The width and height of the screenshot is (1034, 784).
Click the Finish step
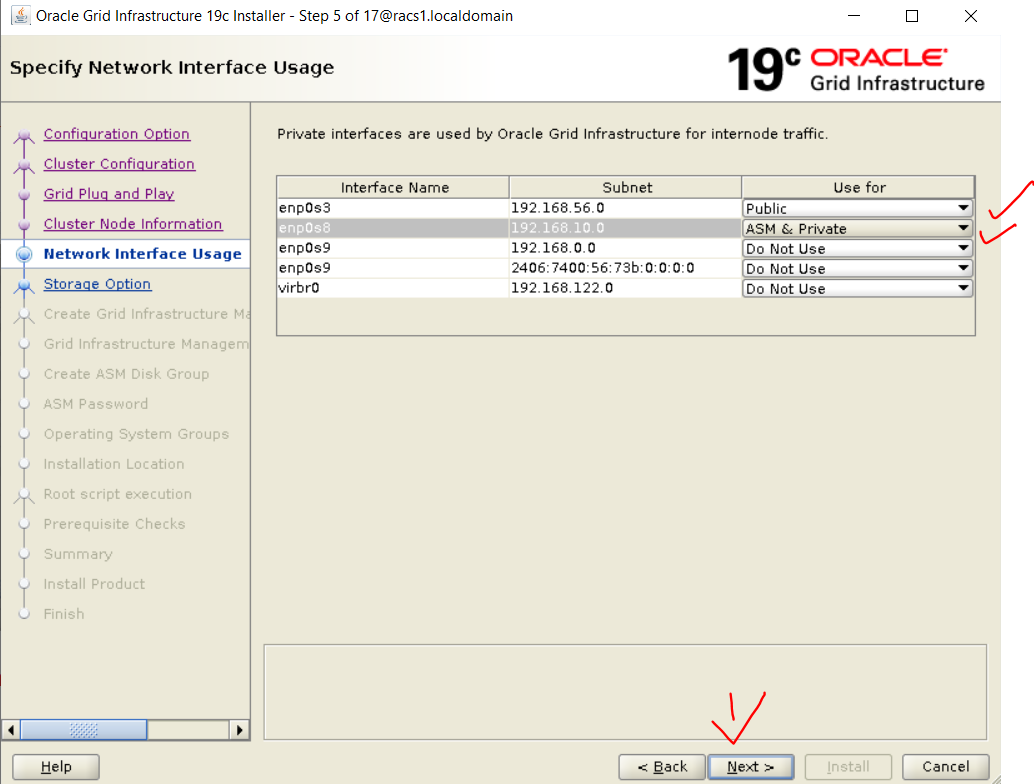[x=64, y=614]
